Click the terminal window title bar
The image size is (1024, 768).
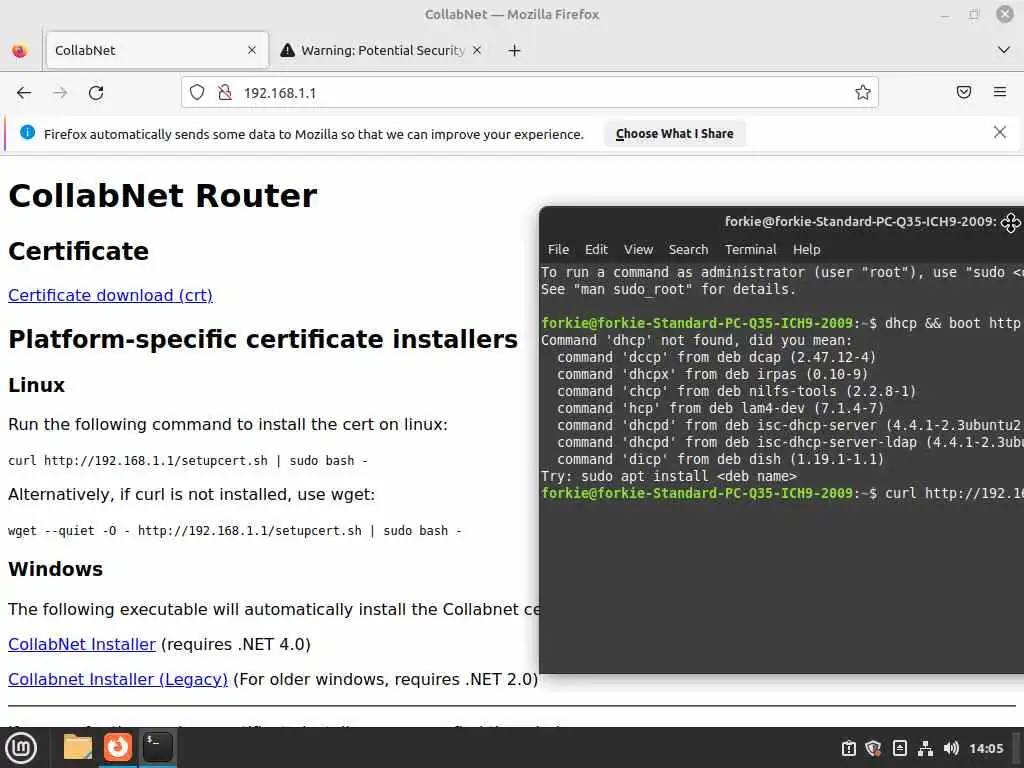coord(781,222)
